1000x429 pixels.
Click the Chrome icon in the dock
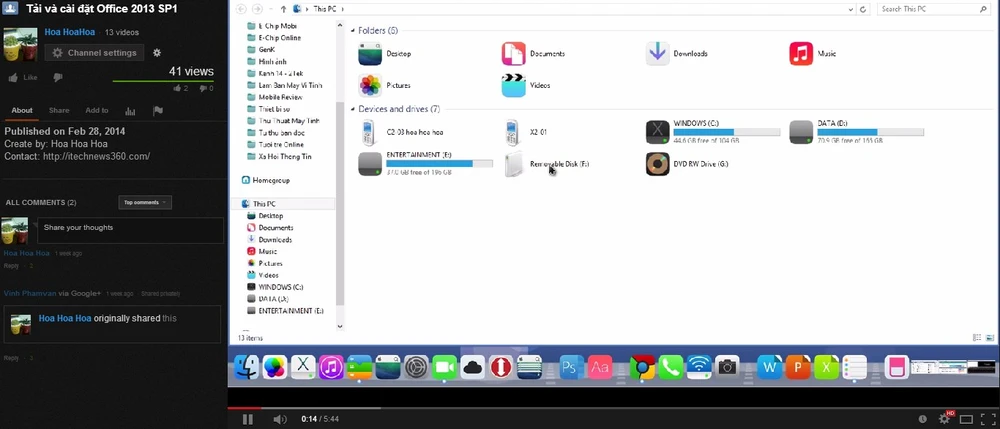click(642, 368)
